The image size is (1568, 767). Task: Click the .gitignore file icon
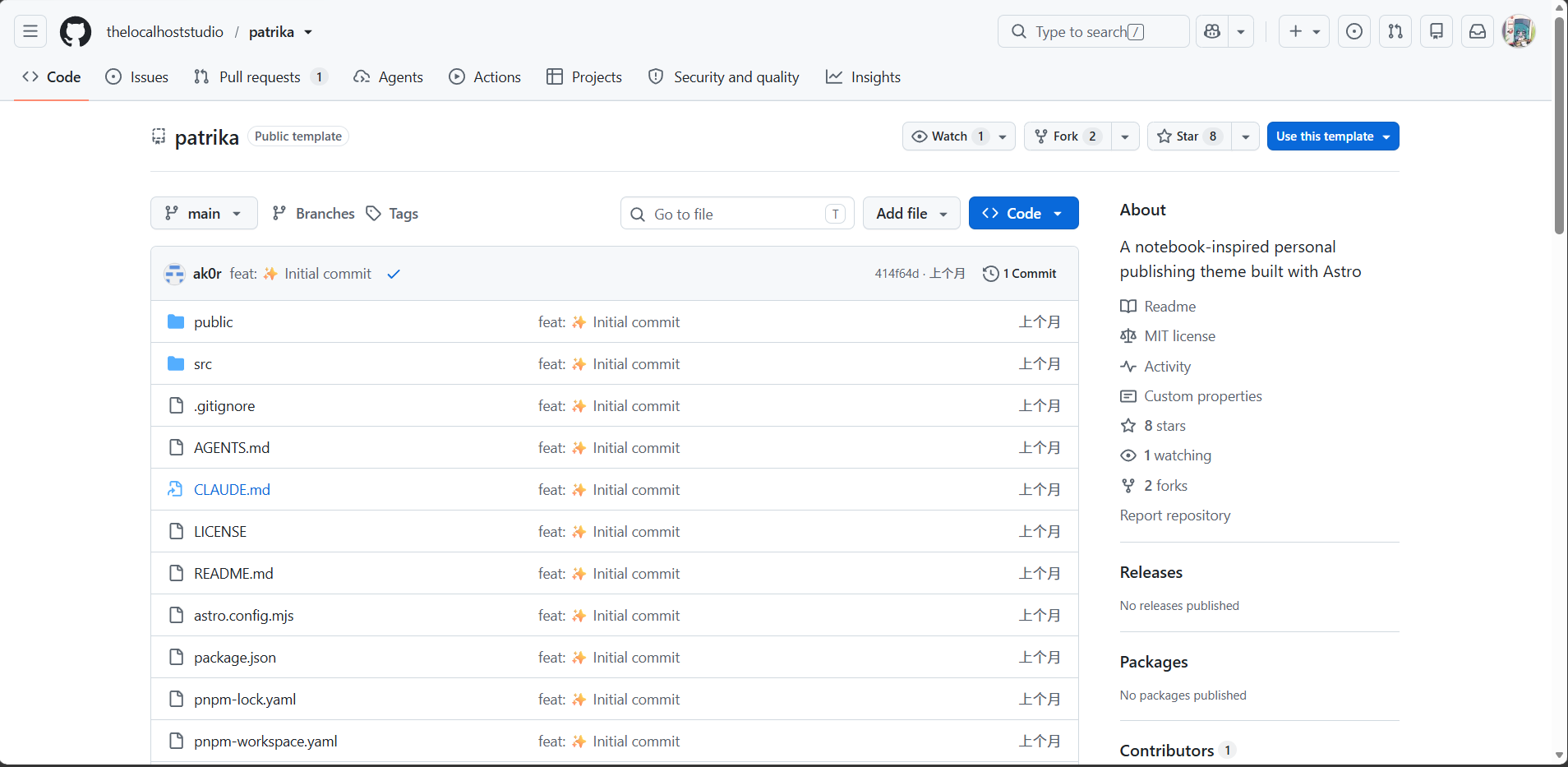(176, 405)
